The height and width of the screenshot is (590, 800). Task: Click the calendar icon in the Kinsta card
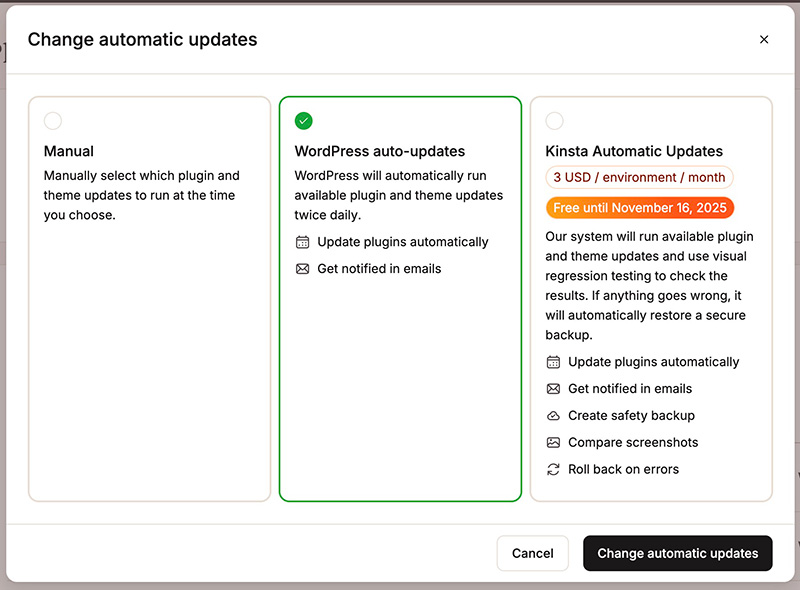click(x=554, y=362)
